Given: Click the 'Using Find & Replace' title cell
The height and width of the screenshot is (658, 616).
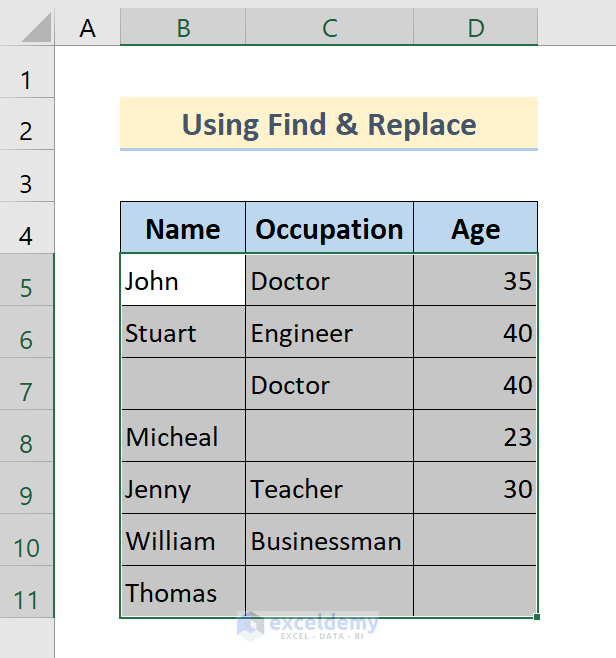Looking at the screenshot, I should coord(329,124).
